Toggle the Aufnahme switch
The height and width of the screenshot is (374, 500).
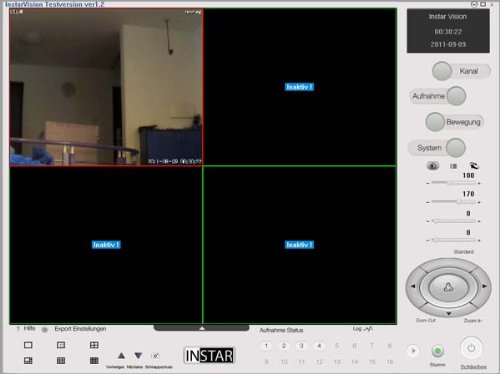pyautogui.click(x=456, y=96)
